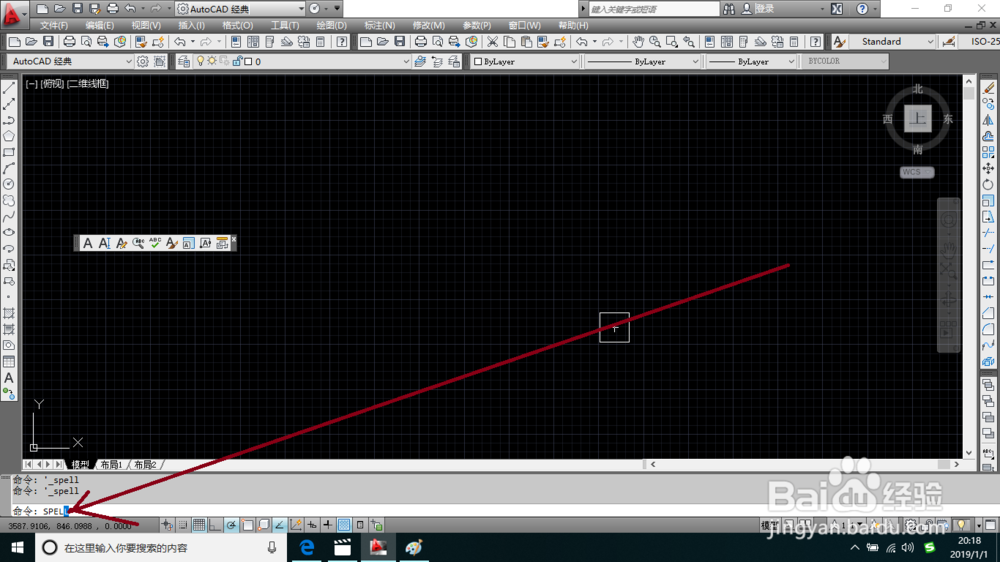
Task: Open Text Style icon in floating toolbar
Action: [x=172, y=243]
